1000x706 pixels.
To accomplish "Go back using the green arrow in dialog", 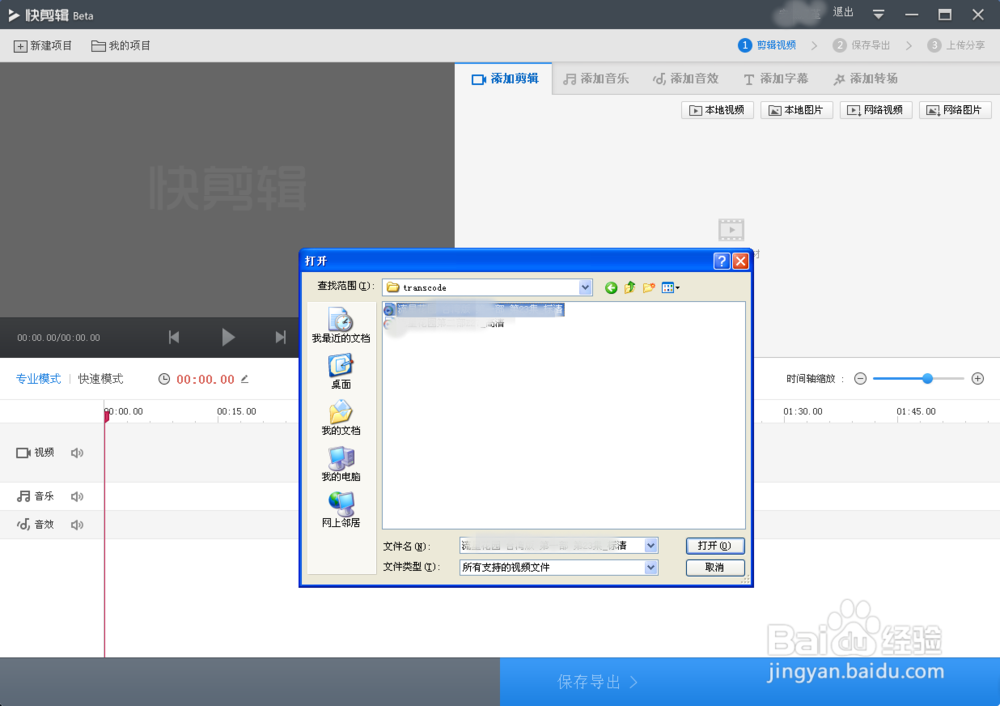I will coord(611,288).
